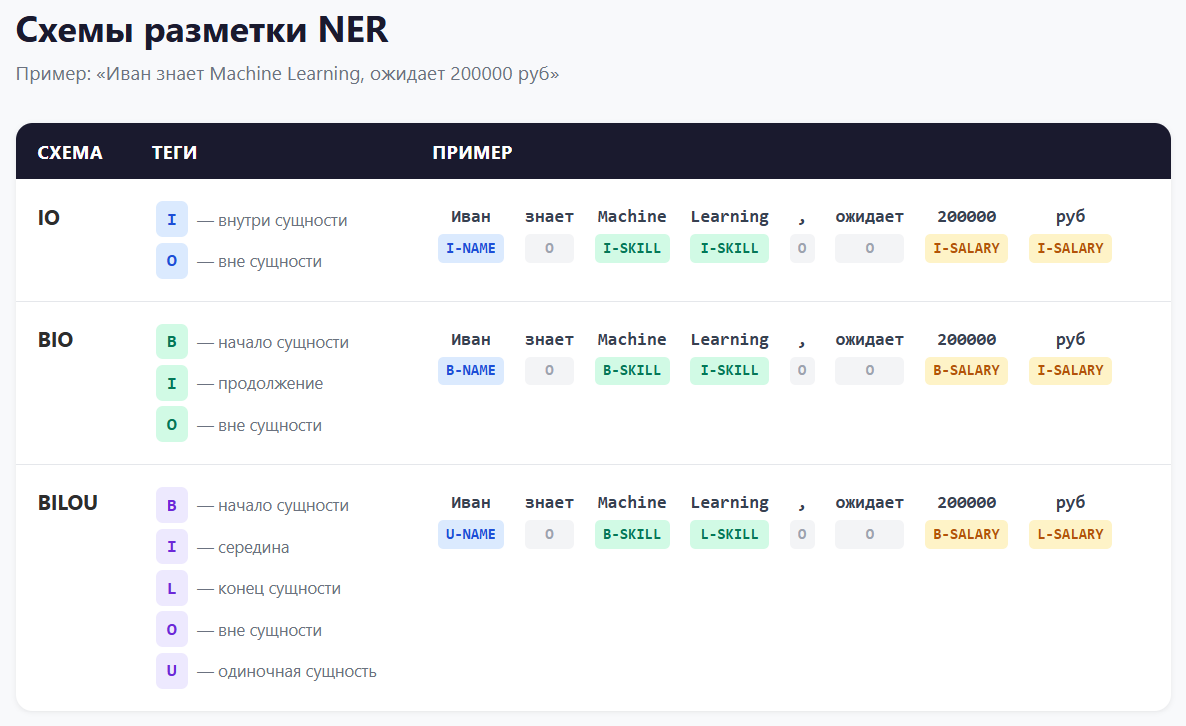Click the example sentence under the title
This screenshot has width=1186, height=726.
pos(287,73)
